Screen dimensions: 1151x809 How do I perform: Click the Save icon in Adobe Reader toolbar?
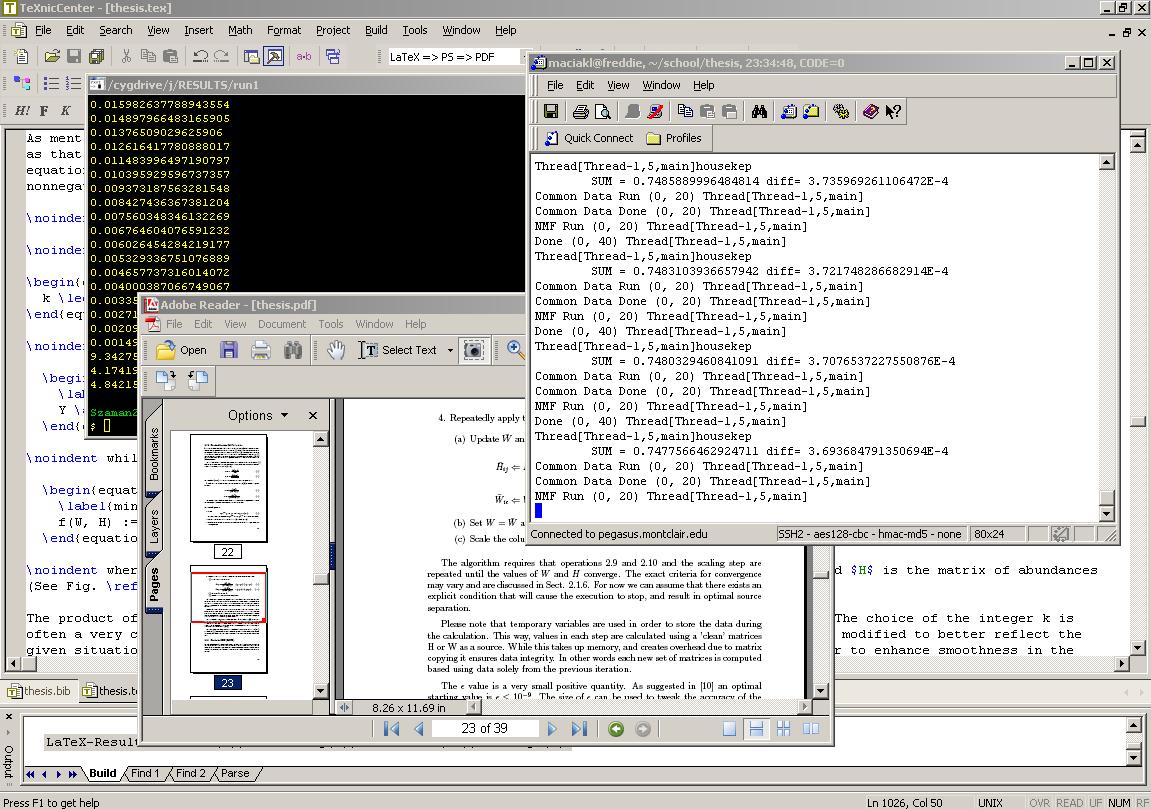coord(229,350)
